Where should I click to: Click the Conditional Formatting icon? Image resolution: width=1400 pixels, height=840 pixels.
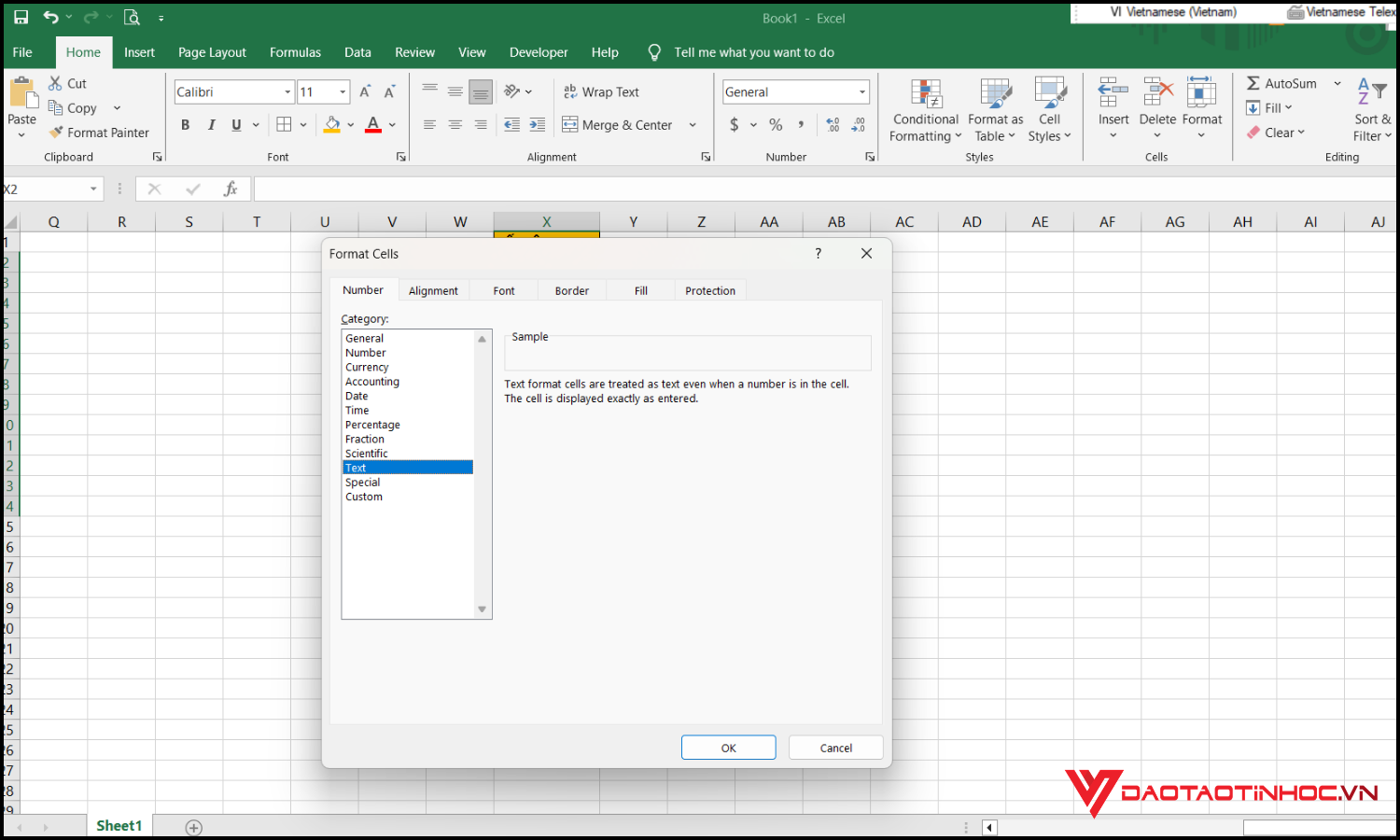925,94
